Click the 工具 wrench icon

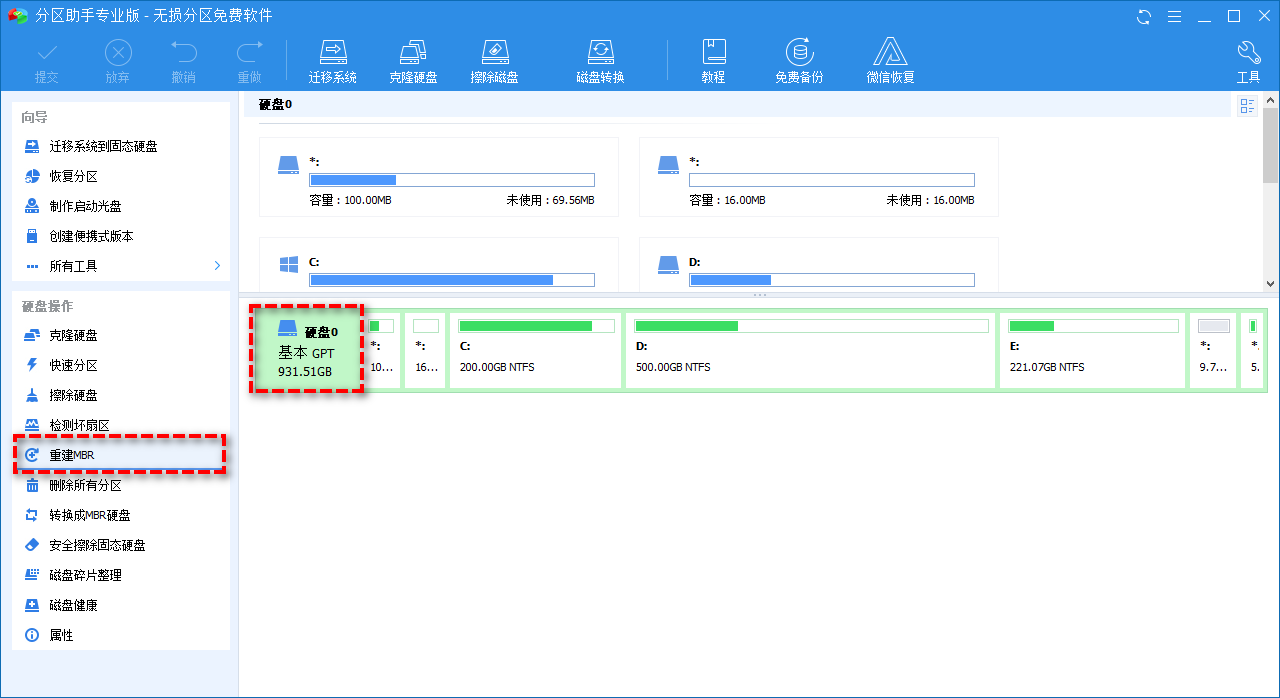(x=1248, y=50)
